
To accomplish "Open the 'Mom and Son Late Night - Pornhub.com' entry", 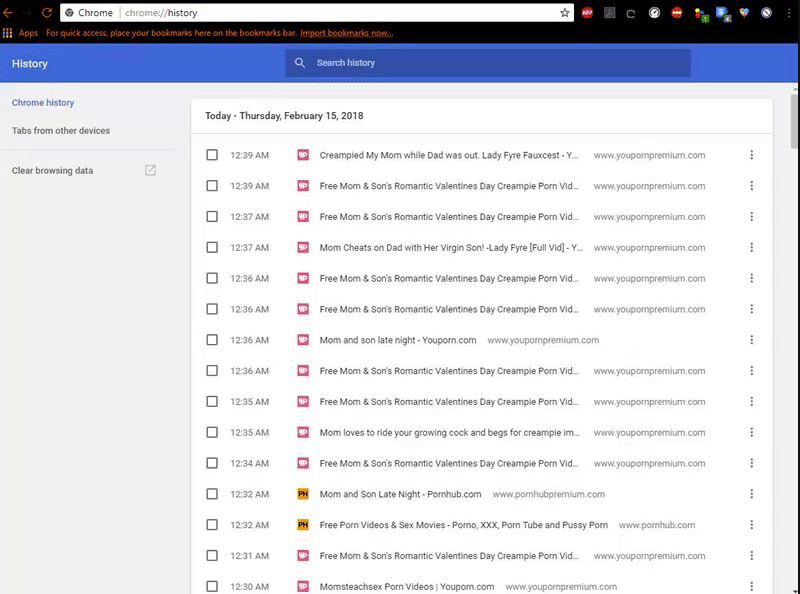I will (400, 494).
